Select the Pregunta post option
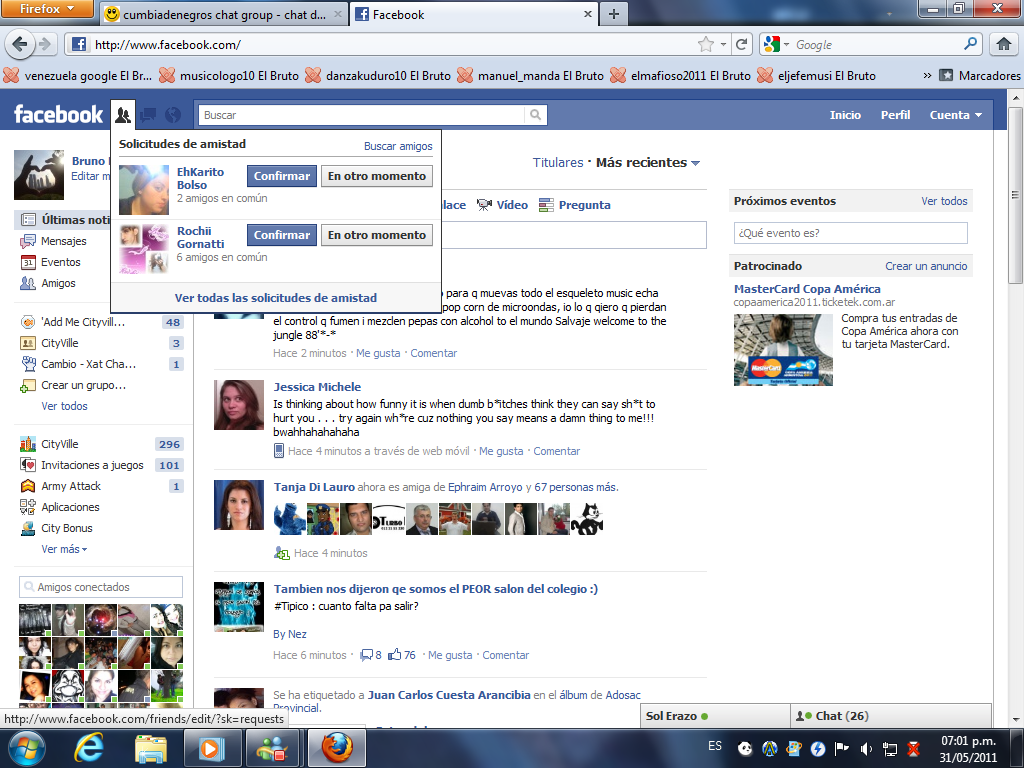The image size is (1024, 768). [x=575, y=205]
